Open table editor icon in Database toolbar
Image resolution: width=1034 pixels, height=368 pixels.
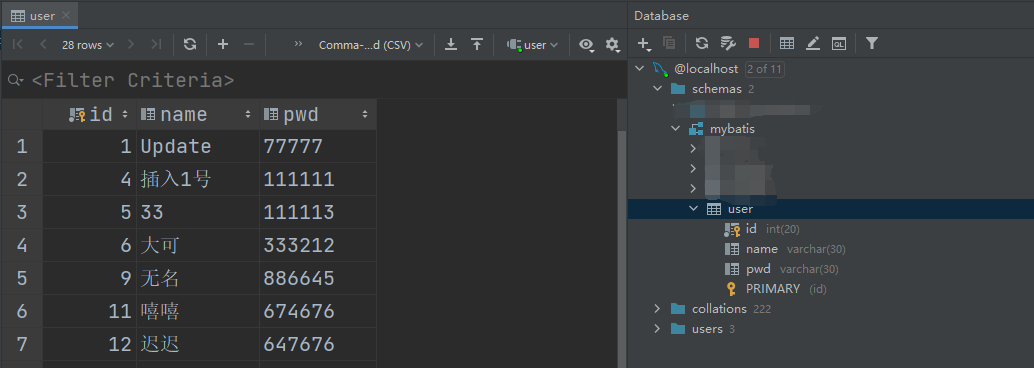point(787,44)
